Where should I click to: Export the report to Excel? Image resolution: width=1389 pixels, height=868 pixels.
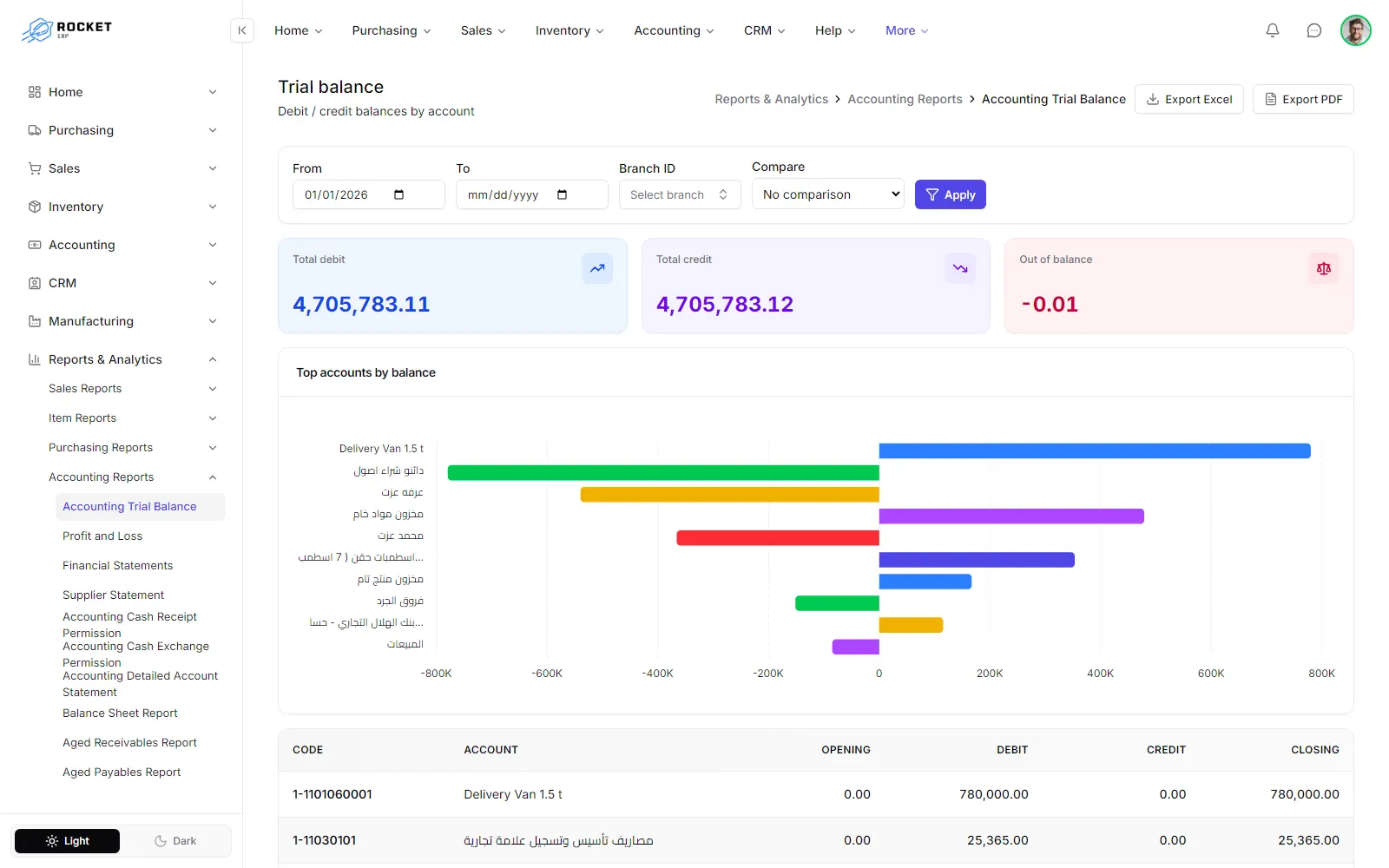(1189, 99)
